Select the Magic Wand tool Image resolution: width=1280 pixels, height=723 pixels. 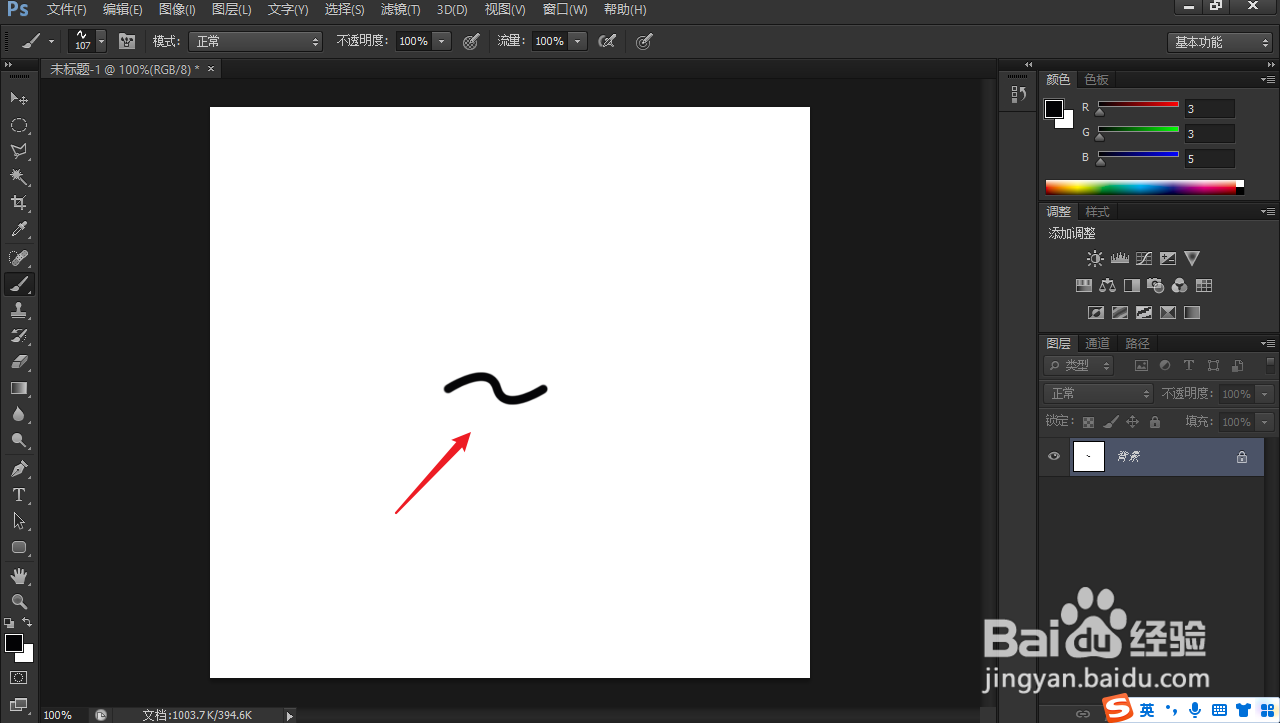coord(18,177)
